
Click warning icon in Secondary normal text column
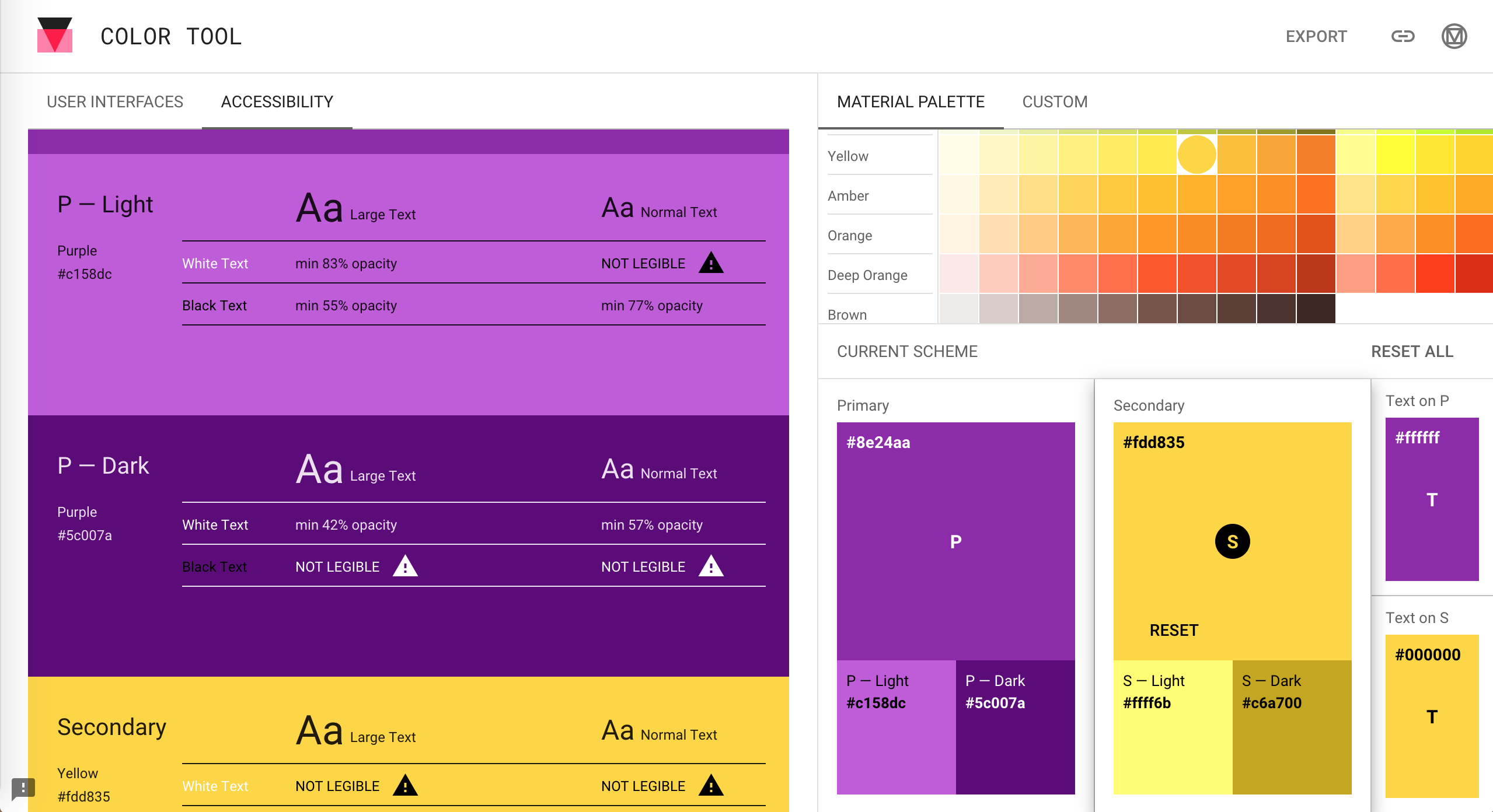[711, 786]
